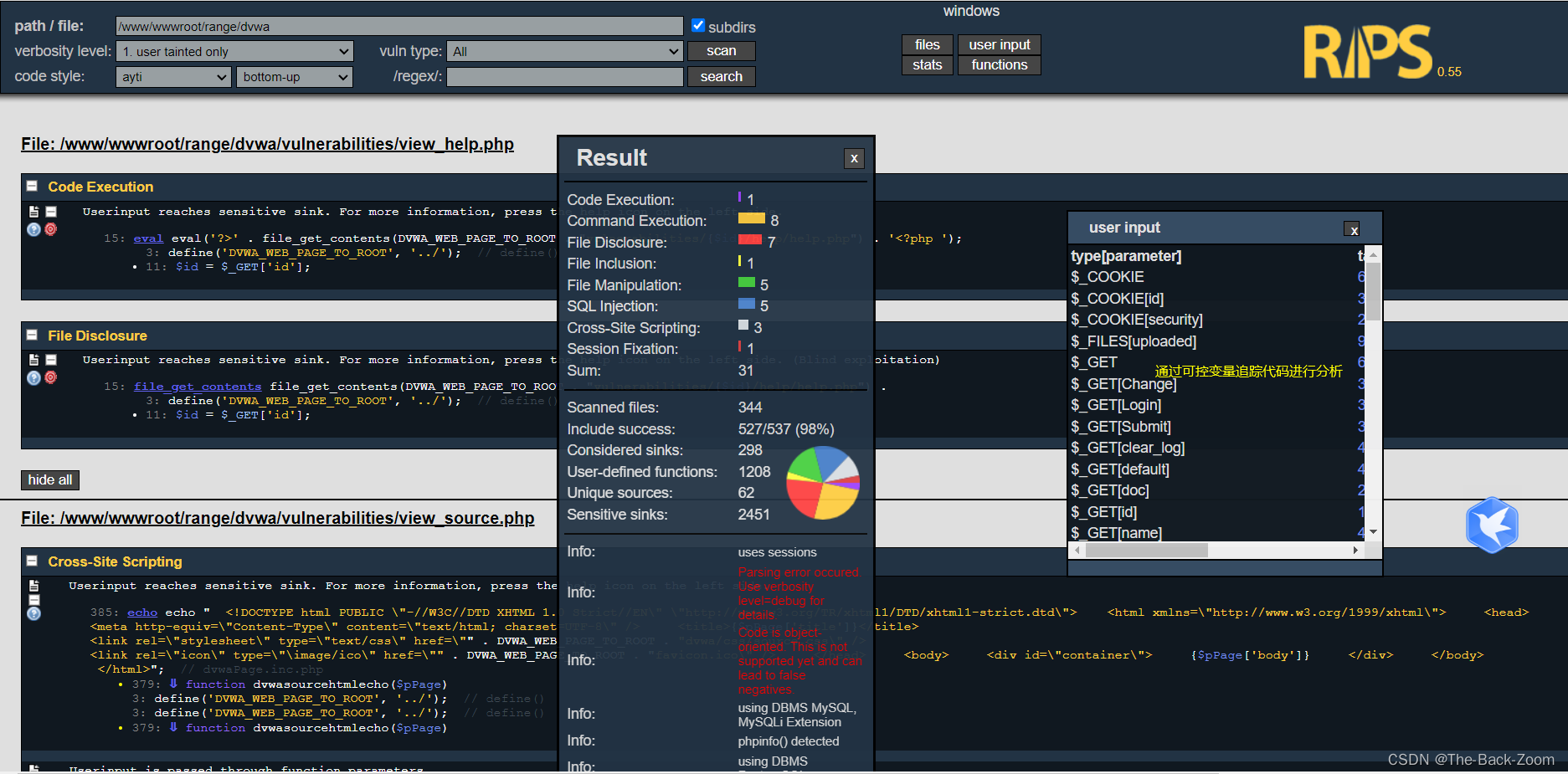The width and height of the screenshot is (1568, 774).
Task: Select $_GET[Change] in user input list
Action: (x=1123, y=384)
